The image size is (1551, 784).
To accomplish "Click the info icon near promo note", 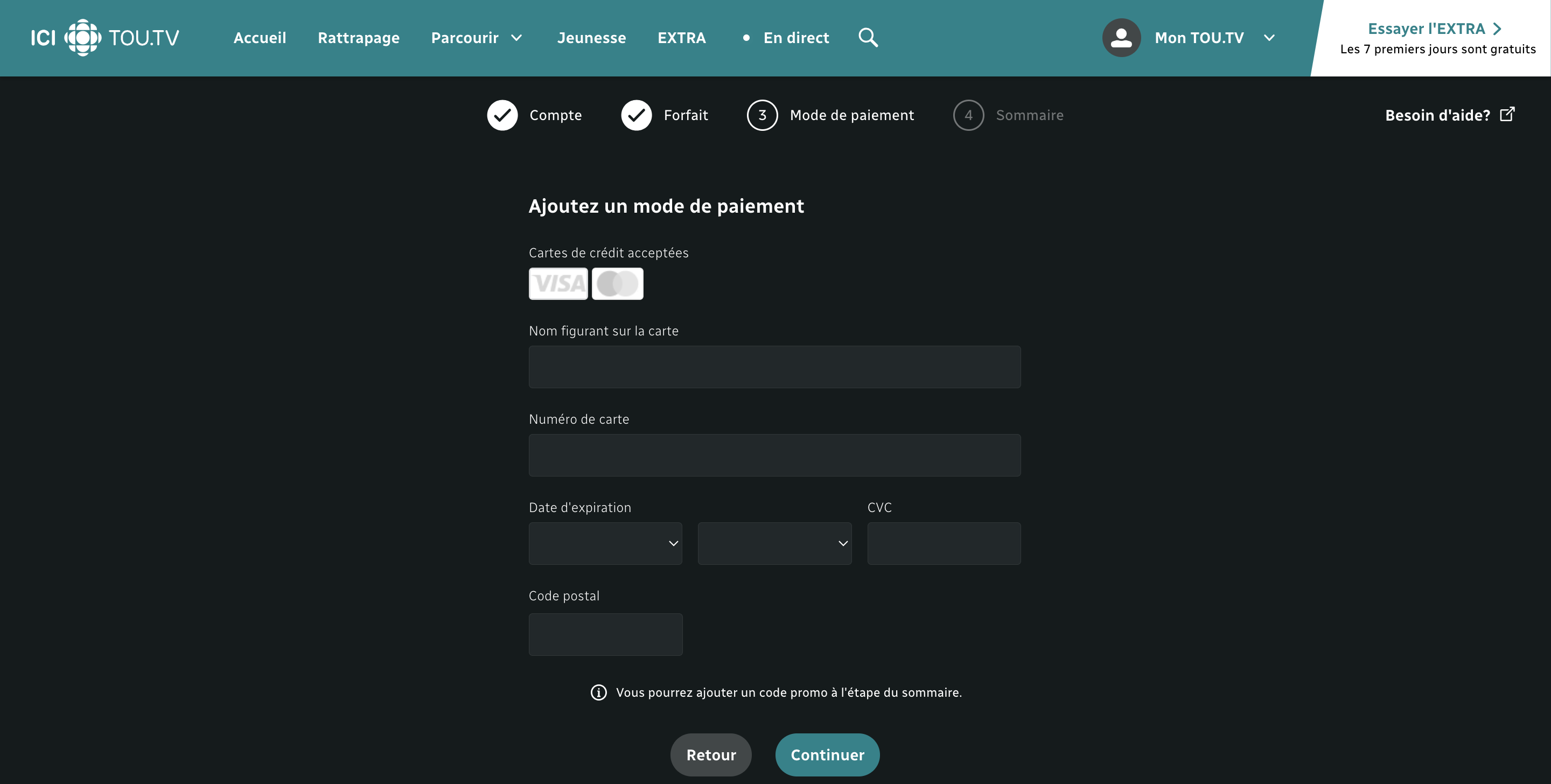I will [598, 692].
